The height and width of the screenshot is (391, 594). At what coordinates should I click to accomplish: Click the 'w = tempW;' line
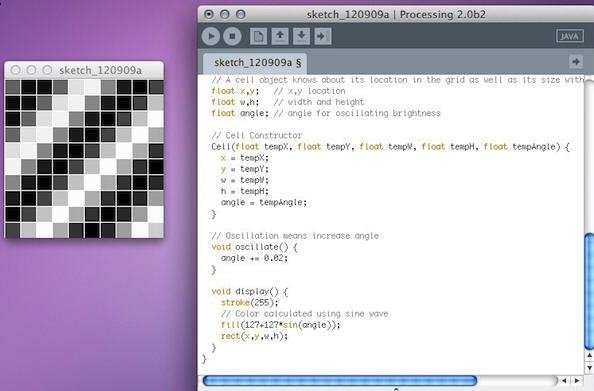click(x=245, y=180)
